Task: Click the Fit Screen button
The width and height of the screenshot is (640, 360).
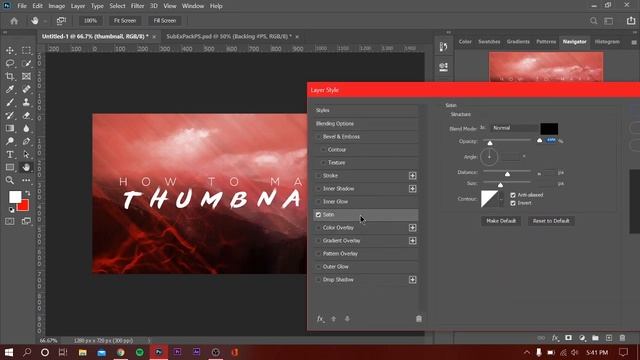Action: coord(124,21)
